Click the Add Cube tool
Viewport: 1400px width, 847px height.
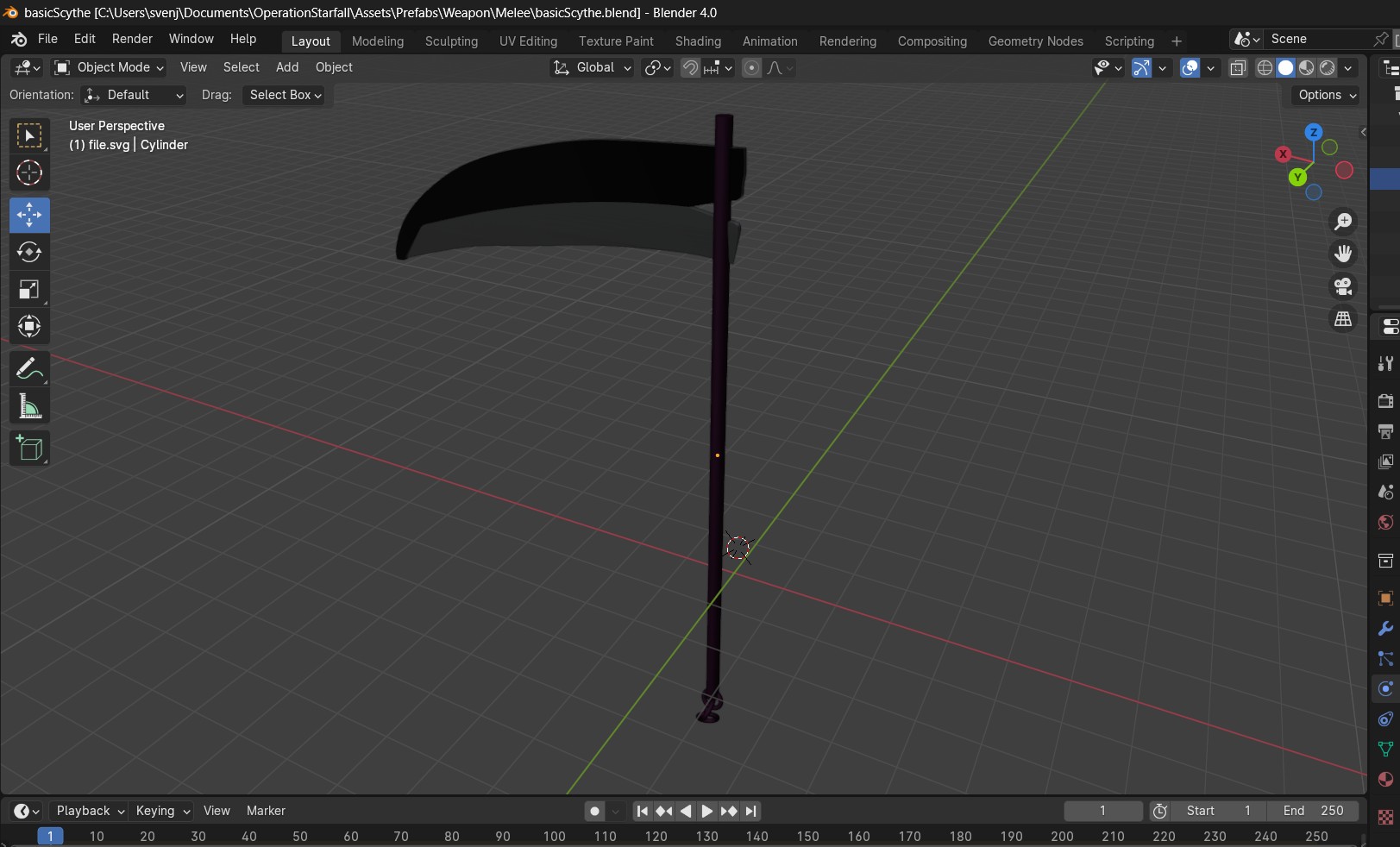click(x=29, y=449)
